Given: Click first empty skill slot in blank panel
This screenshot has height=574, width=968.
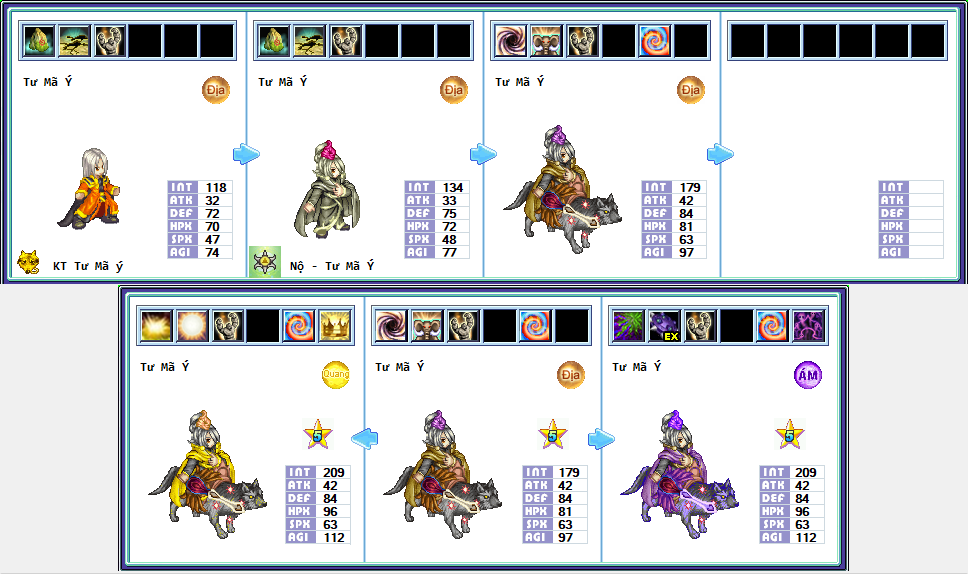Looking at the screenshot, I should pos(748,41).
